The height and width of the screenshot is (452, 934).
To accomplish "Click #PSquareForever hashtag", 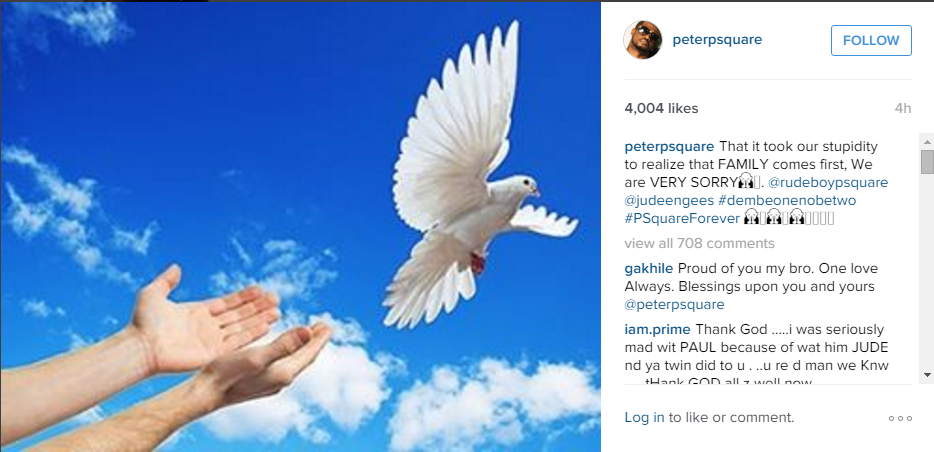I will 682,219.
